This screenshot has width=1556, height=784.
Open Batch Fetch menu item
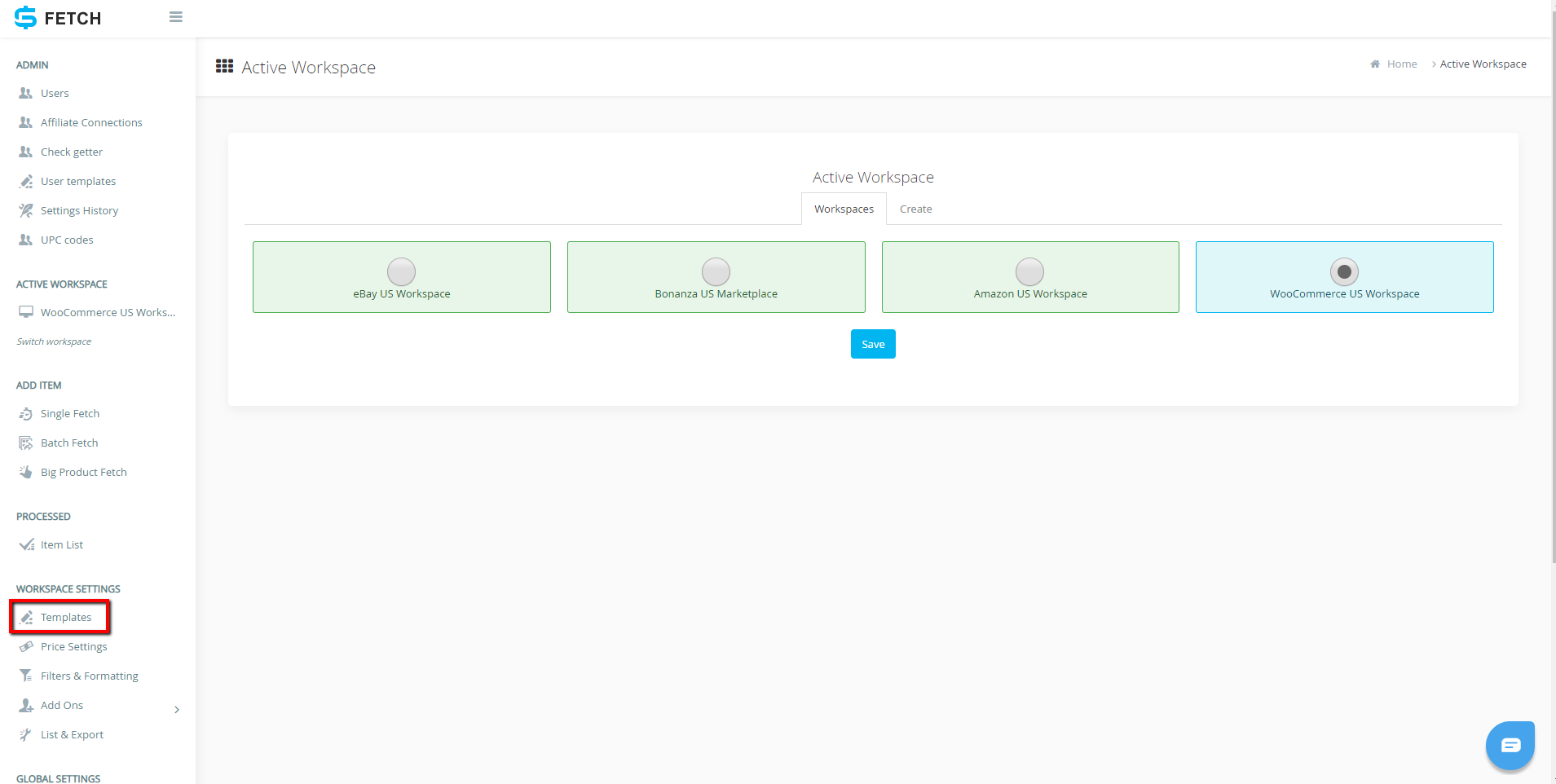[69, 443]
